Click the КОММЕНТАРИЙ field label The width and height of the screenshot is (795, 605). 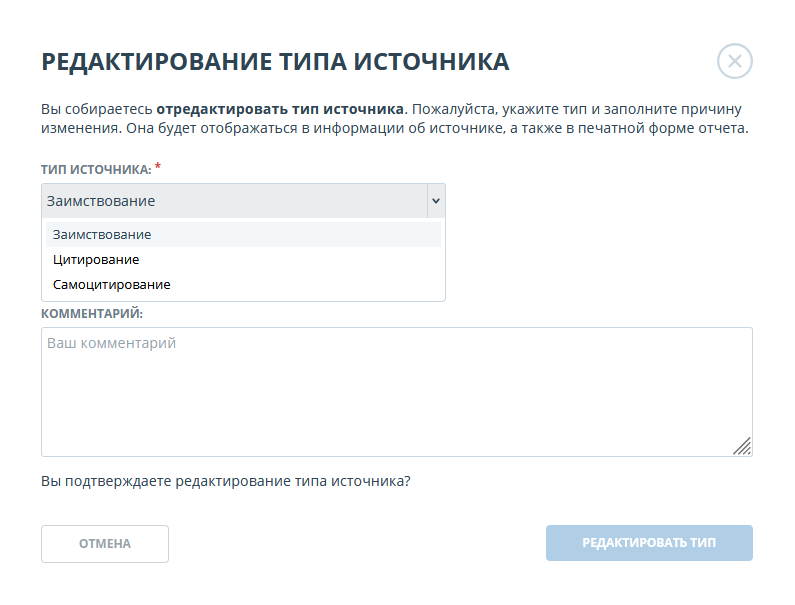[x=92, y=313]
